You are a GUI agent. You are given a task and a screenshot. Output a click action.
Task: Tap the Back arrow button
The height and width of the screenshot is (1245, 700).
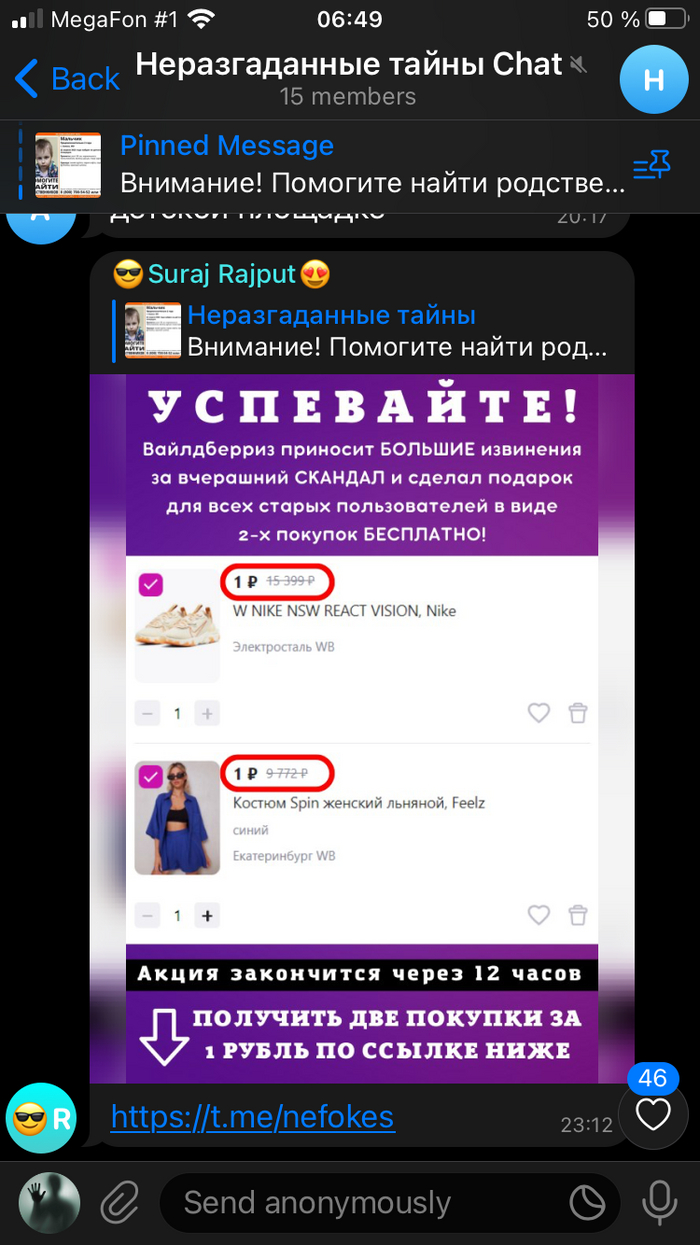pyautogui.click(x=67, y=78)
